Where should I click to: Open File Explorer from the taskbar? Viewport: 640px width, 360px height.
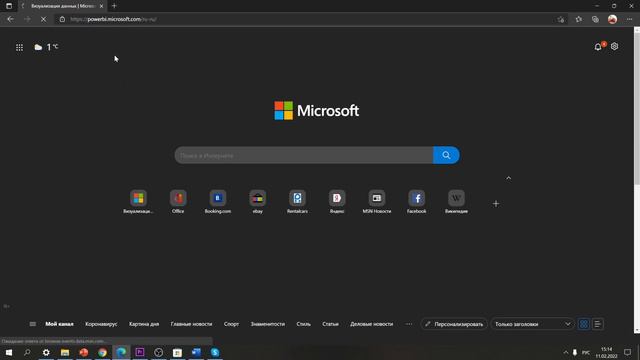65,352
